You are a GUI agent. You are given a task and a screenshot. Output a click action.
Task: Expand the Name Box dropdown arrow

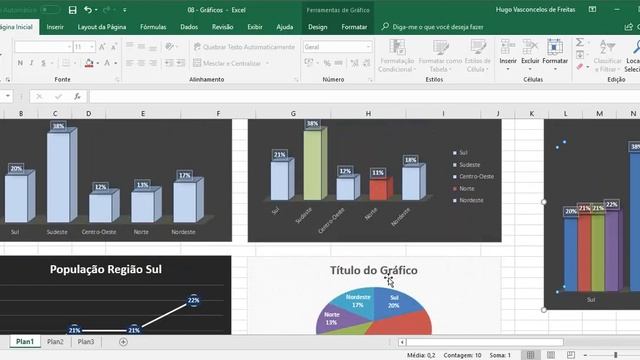click(8, 96)
